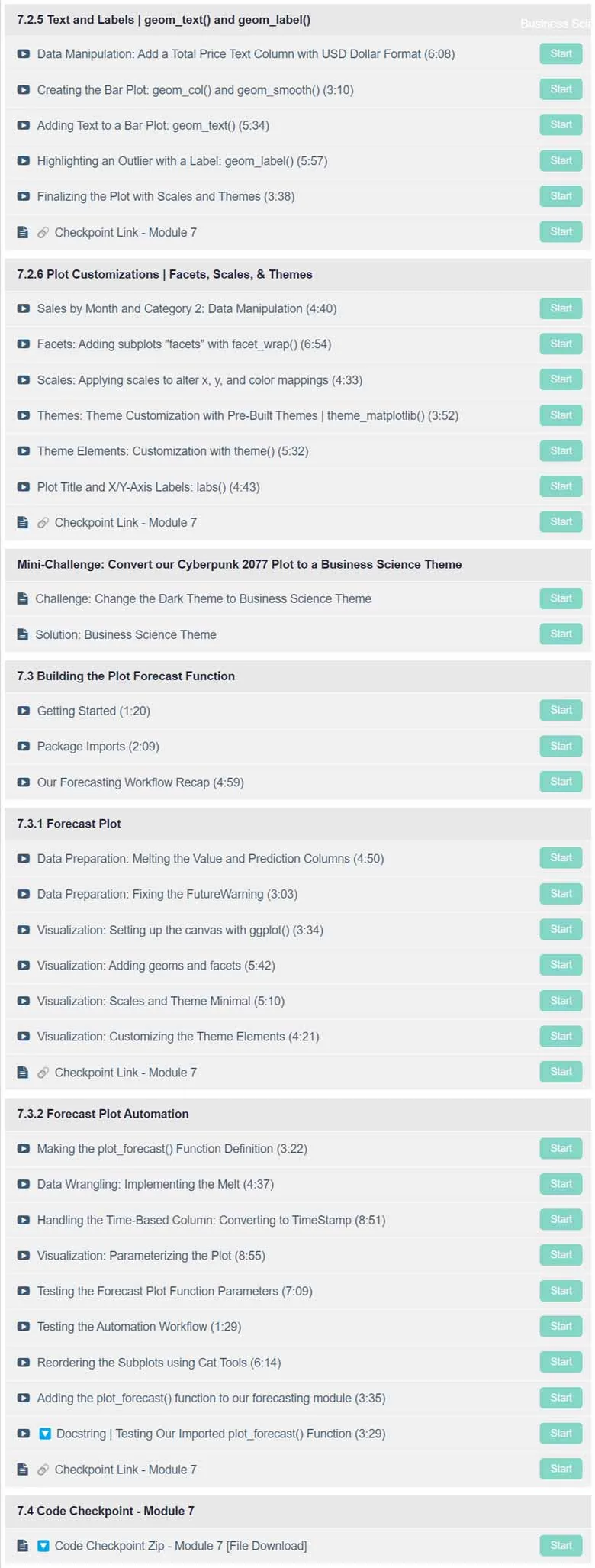The height and width of the screenshot is (1568, 595).
Task: Start the Facets facet_wrap() lesson
Action: pos(561,344)
